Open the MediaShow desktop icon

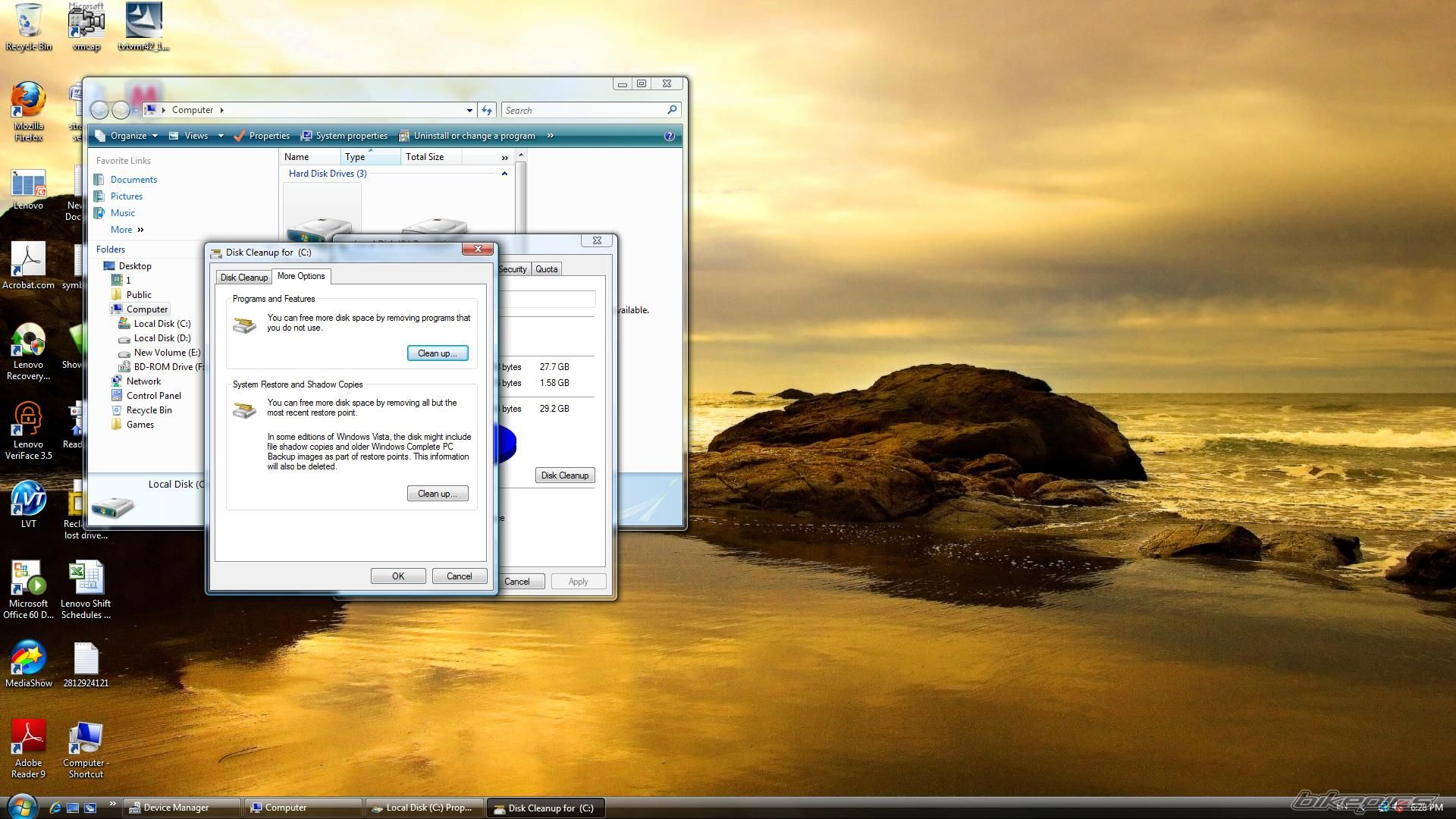click(x=28, y=658)
